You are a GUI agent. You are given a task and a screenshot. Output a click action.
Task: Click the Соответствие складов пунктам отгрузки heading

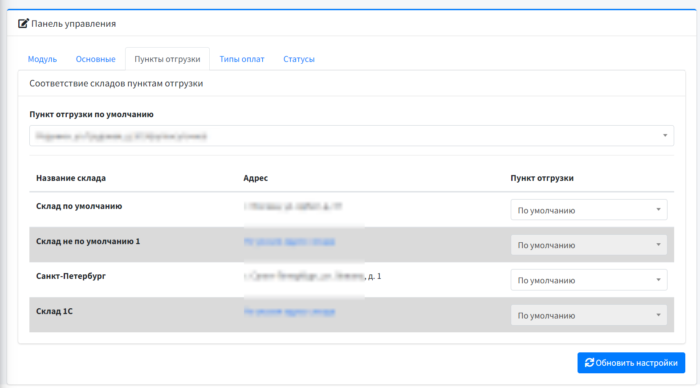point(116,83)
